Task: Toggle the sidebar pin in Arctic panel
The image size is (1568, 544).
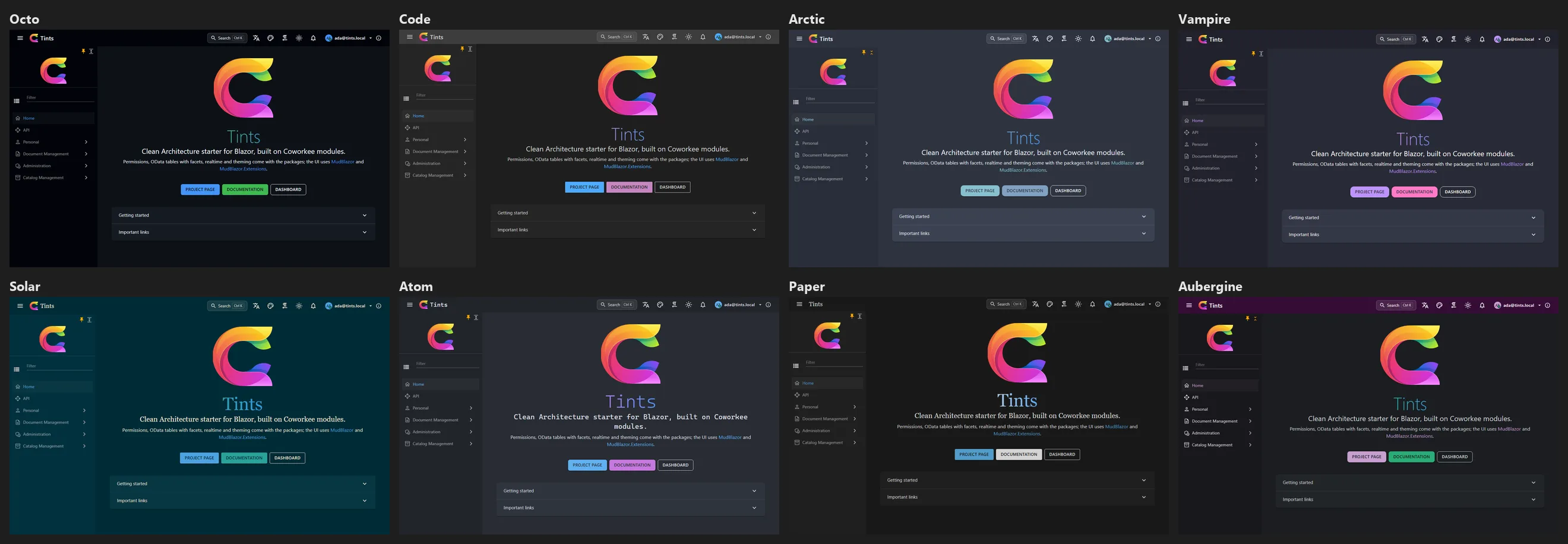Action: 864,53
